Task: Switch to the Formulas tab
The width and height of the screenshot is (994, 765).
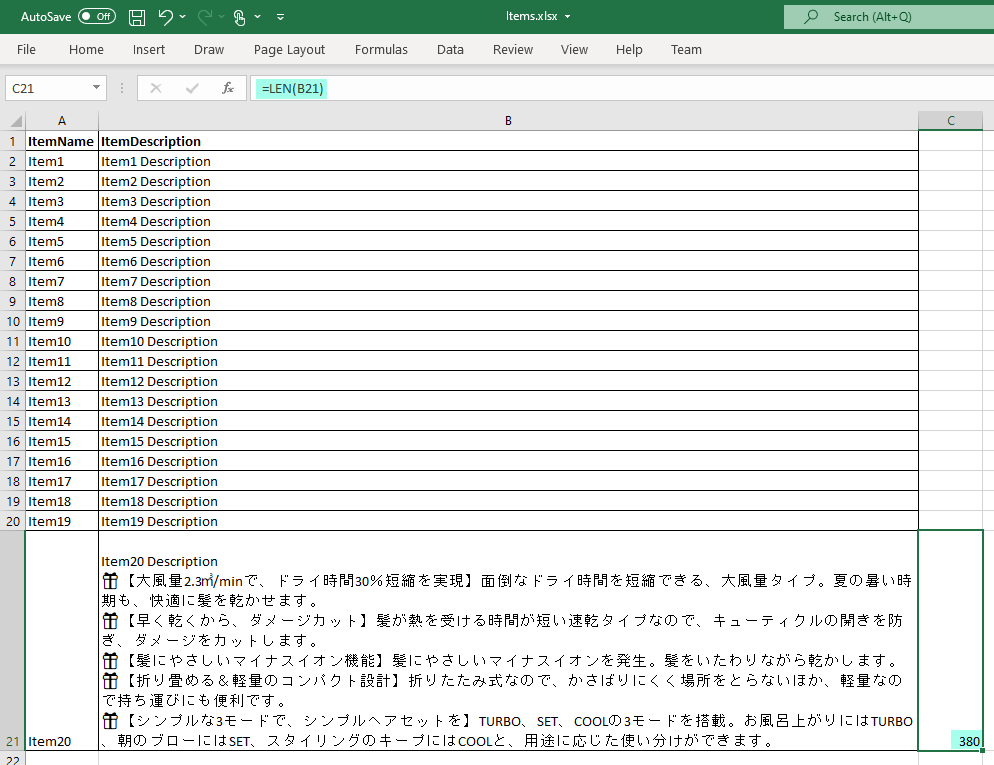Action: tap(381, 49)
